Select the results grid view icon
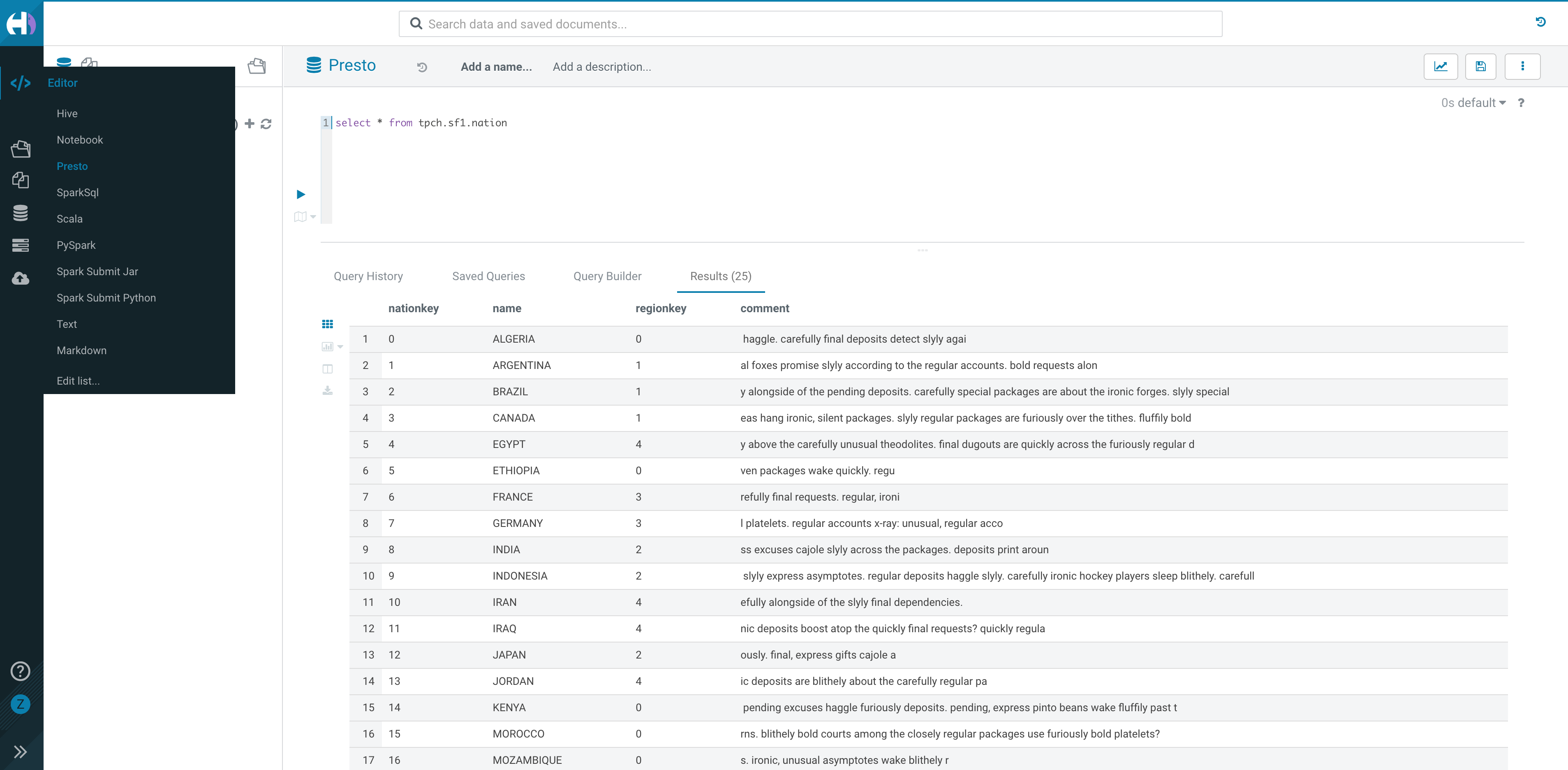 point(328,324)
